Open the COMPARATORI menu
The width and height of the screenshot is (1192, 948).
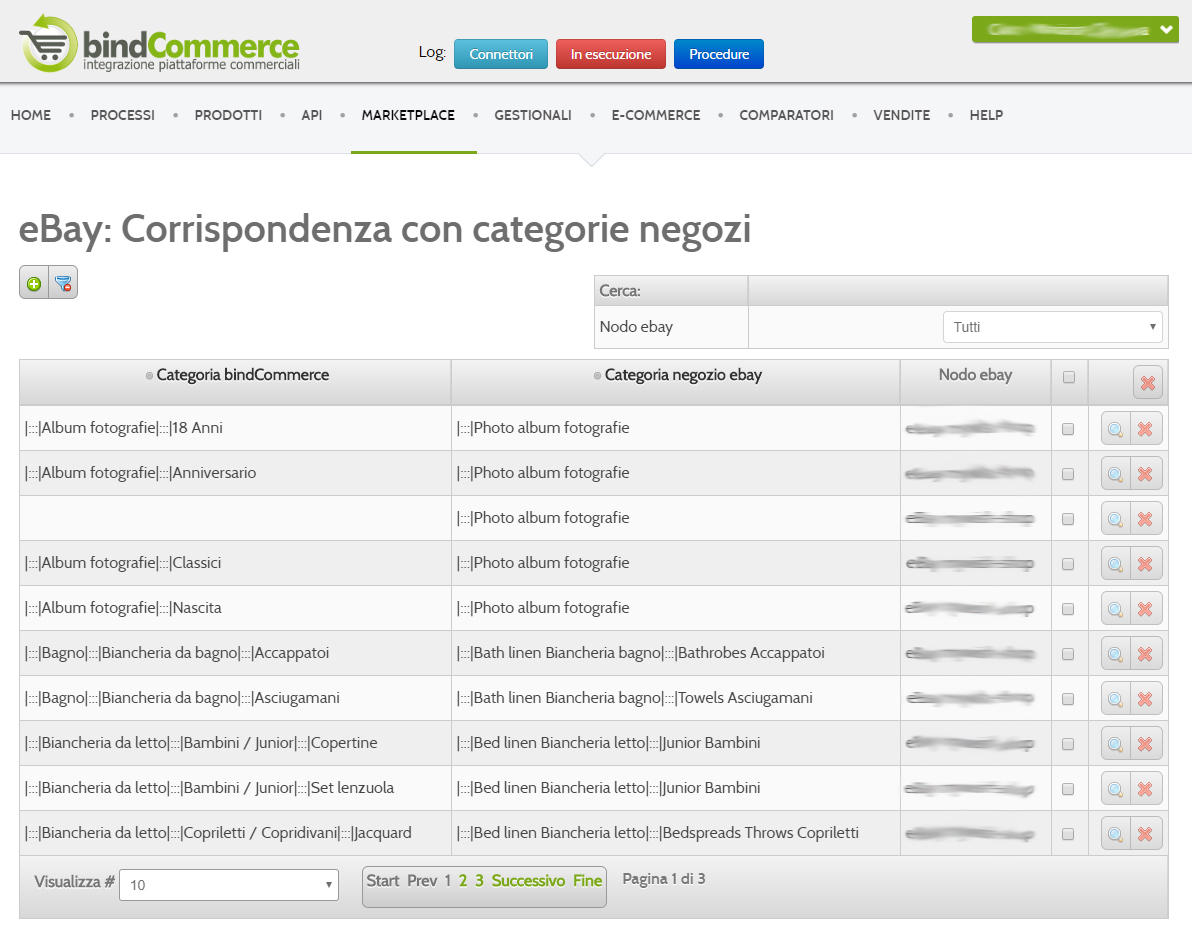click(786, 116)
